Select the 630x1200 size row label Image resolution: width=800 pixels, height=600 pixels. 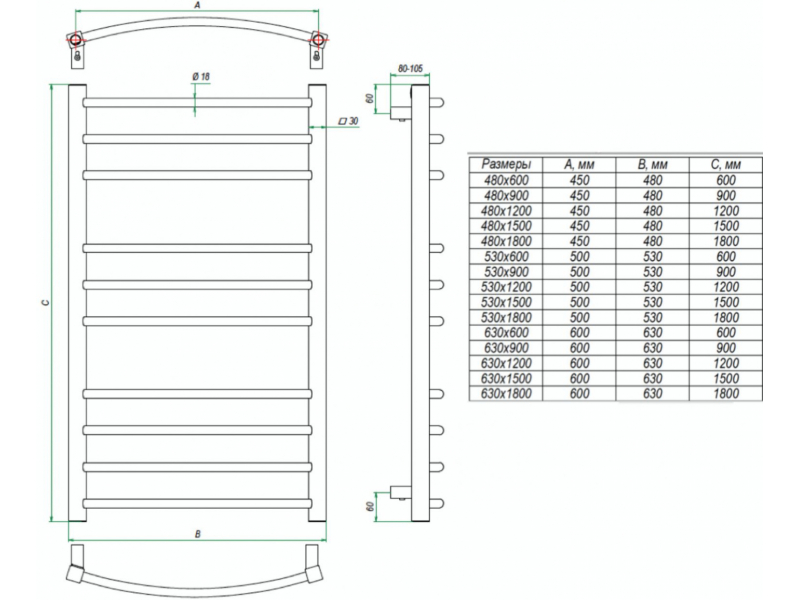click(x=506, y=363)
